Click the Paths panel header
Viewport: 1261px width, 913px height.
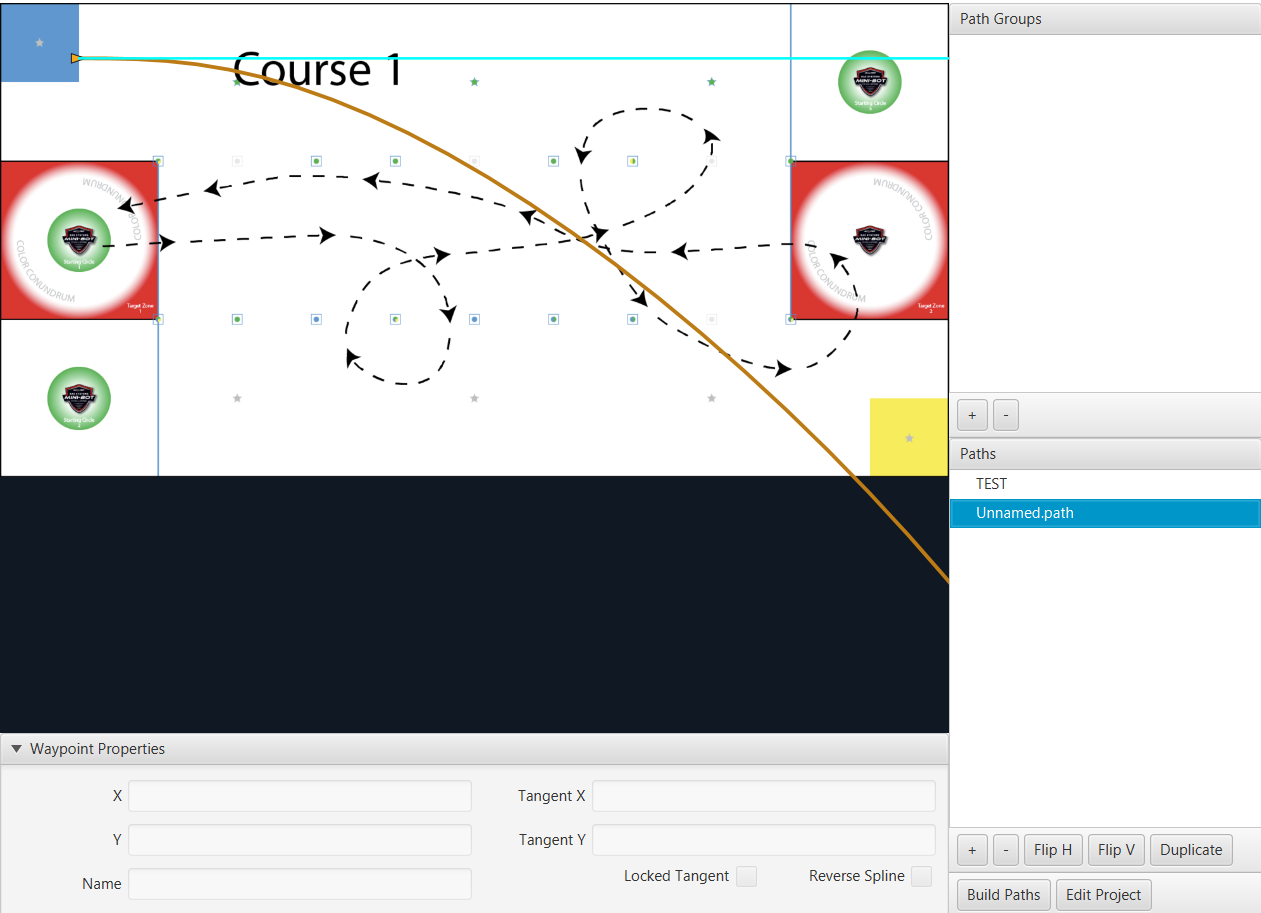click(1105, 454)
